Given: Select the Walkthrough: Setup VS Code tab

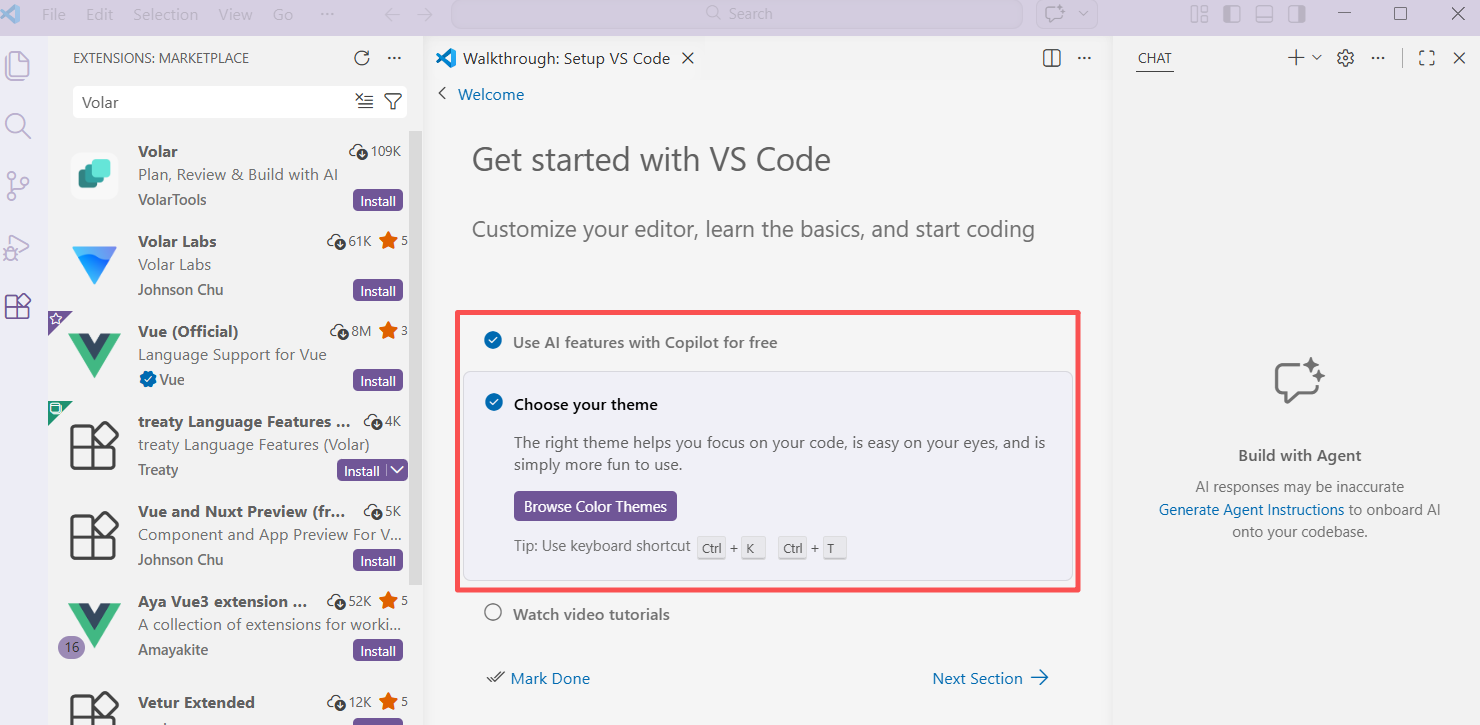Looking at the screenshot, I should point(566,58).
